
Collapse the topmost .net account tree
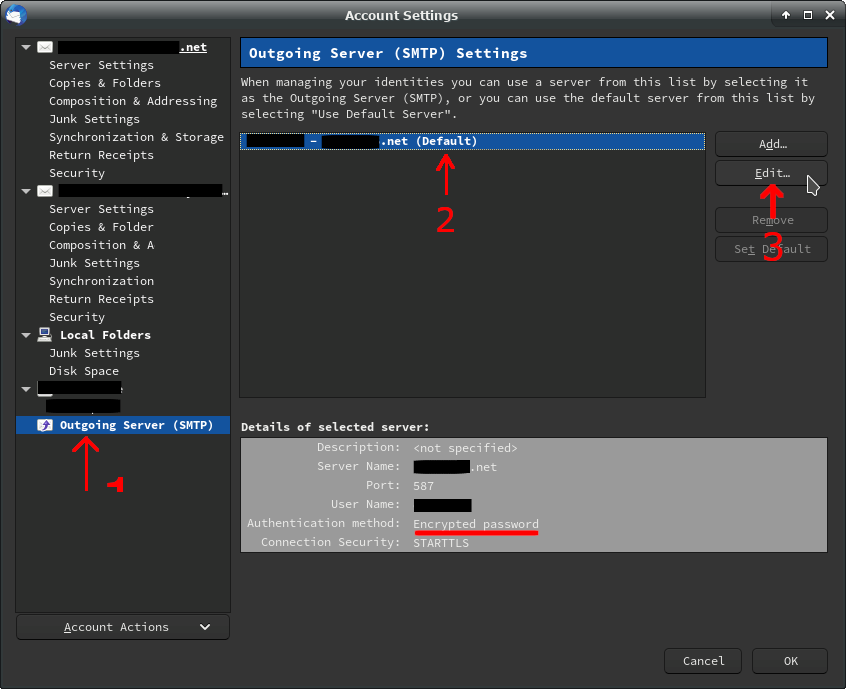pyautogui.click(x=26, y=47)
